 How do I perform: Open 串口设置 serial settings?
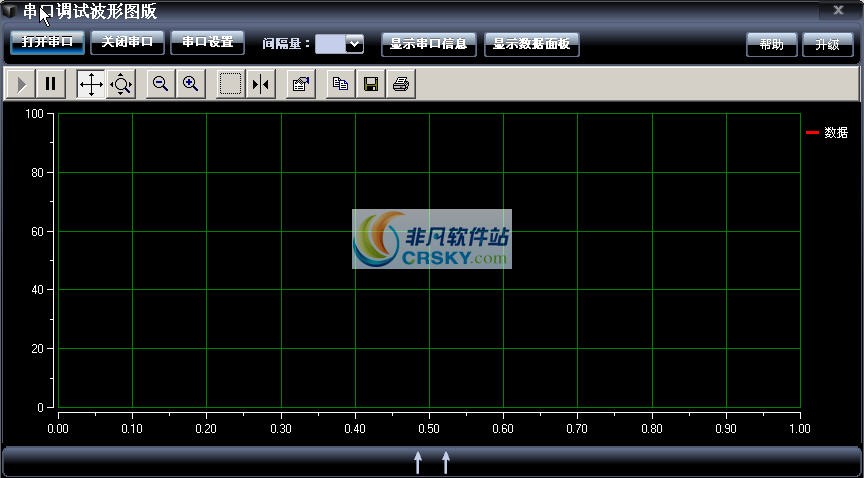pos(208,42)
